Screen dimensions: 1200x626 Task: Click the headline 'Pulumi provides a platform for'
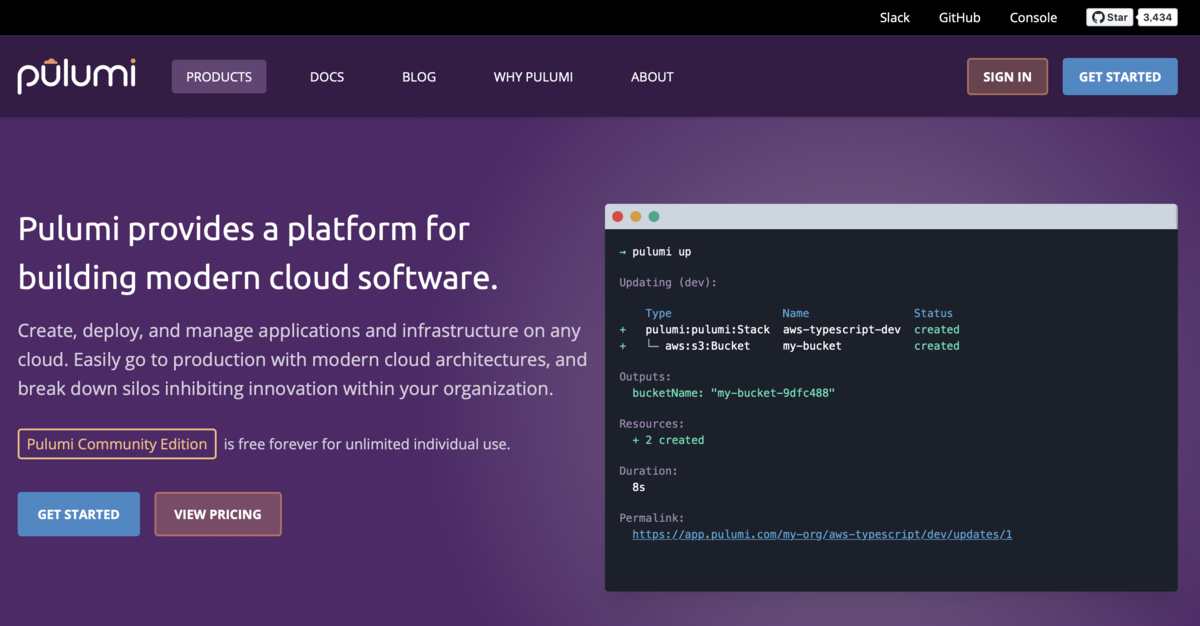pyautogui.click(x=244, y=229)
